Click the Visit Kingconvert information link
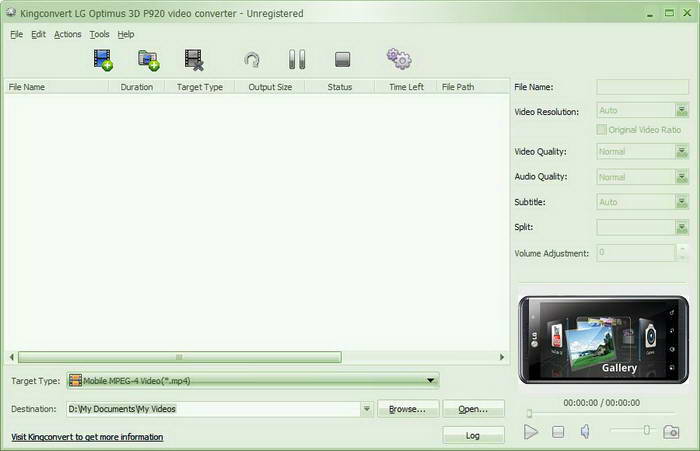 click(87, 437)
